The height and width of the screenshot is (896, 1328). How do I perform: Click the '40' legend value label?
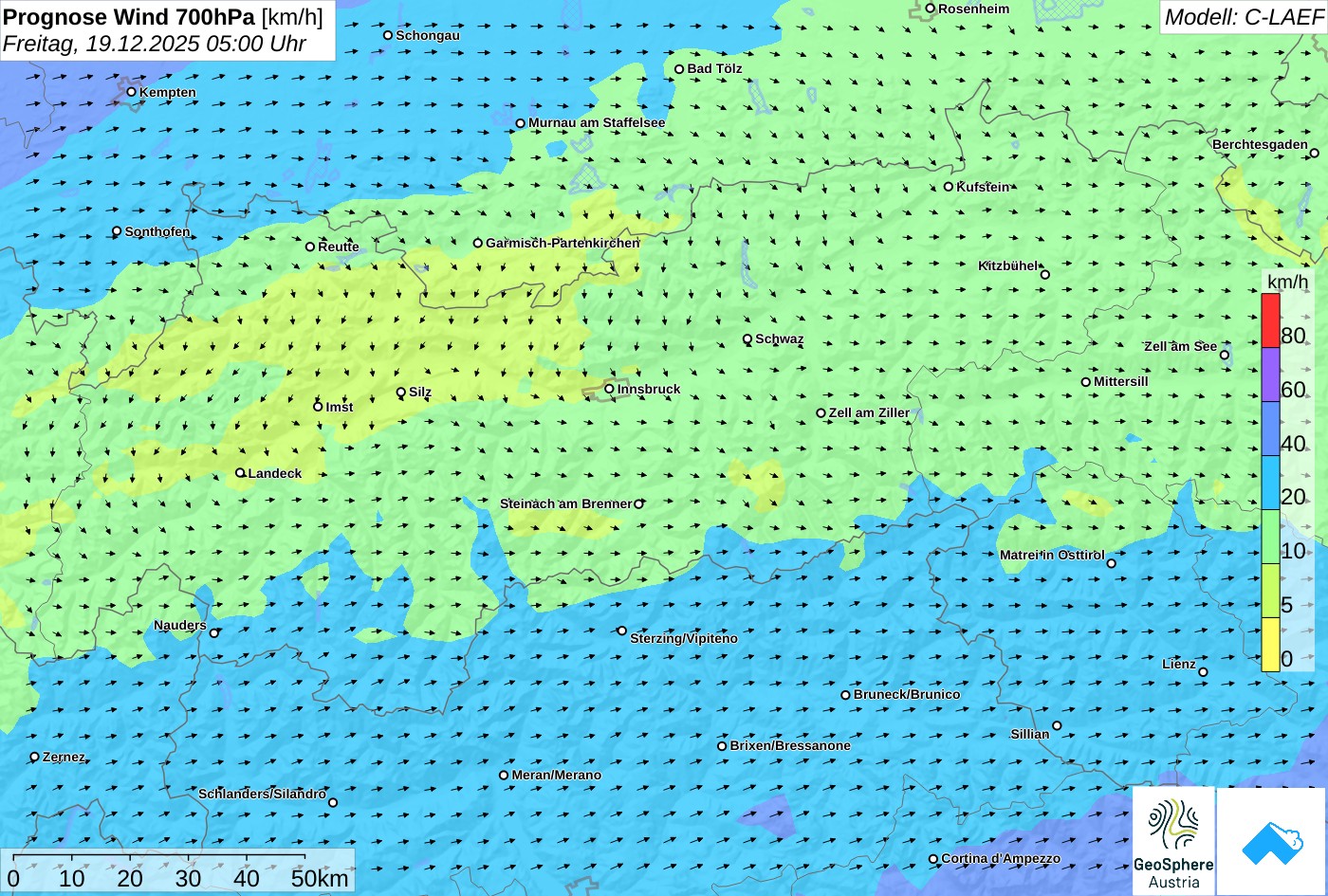[1293, 444]
